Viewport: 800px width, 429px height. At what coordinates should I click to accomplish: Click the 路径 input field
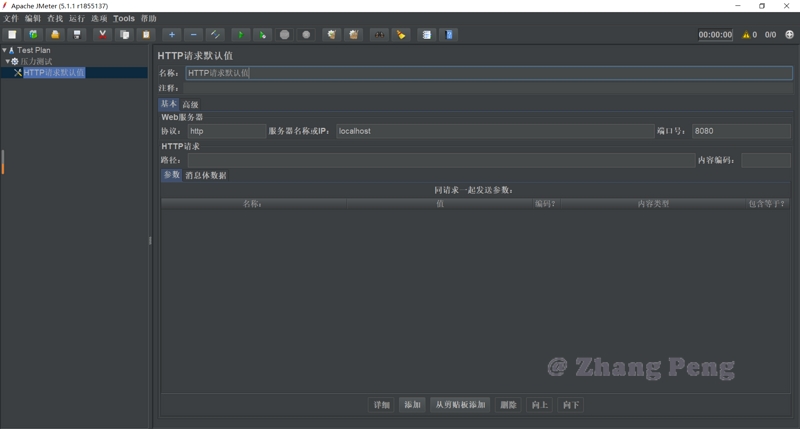(440, 160)
